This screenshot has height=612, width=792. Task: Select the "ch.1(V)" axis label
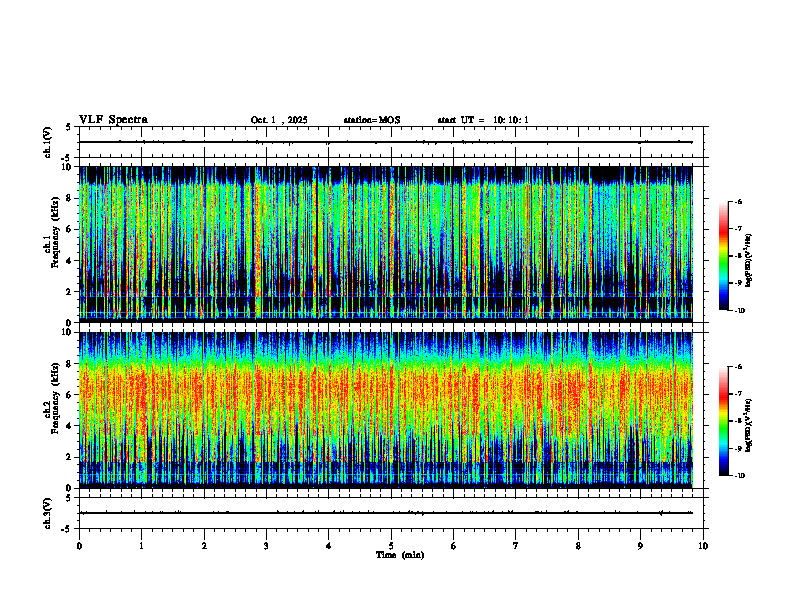[48, 142]
